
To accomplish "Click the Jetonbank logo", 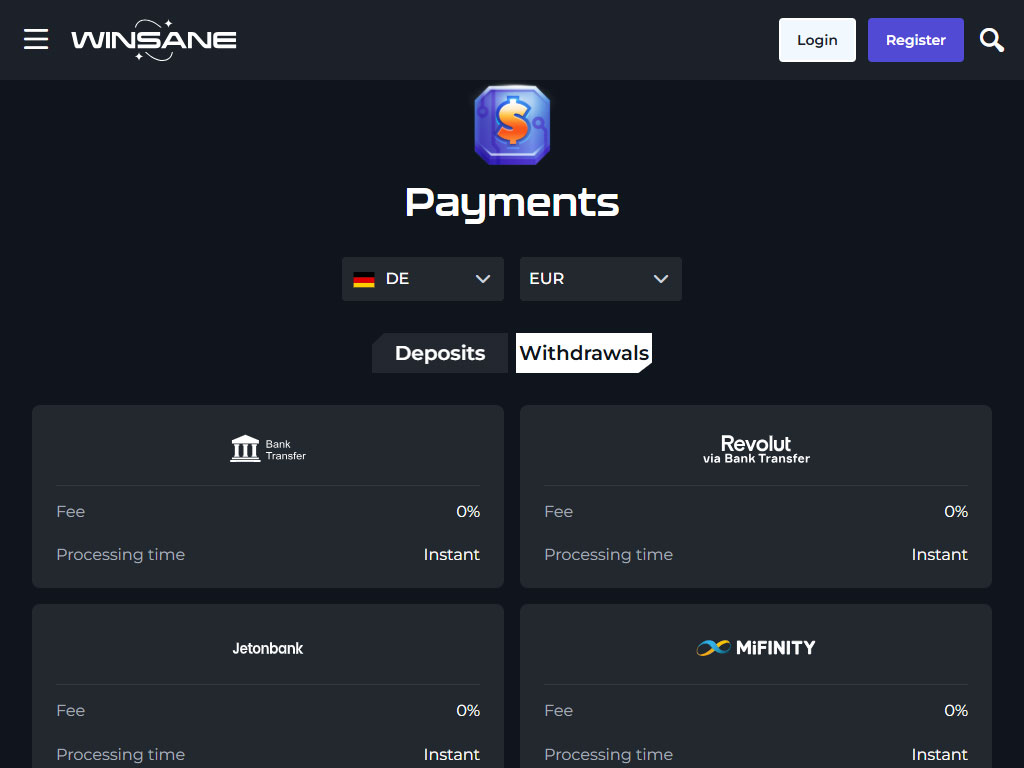I will [x=268, y=648].
